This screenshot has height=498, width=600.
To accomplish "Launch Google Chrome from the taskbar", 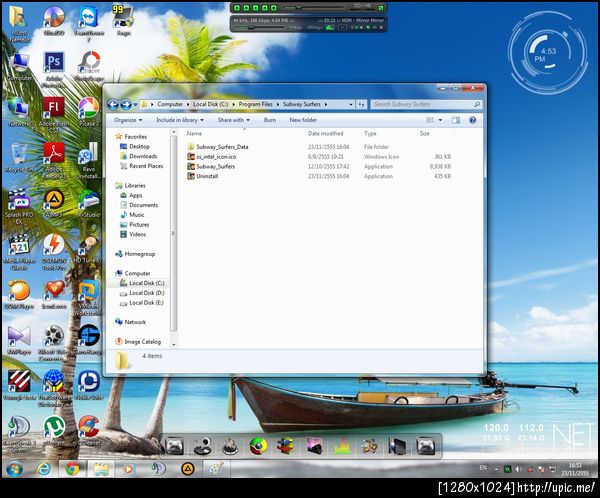I will click(72, 469).
